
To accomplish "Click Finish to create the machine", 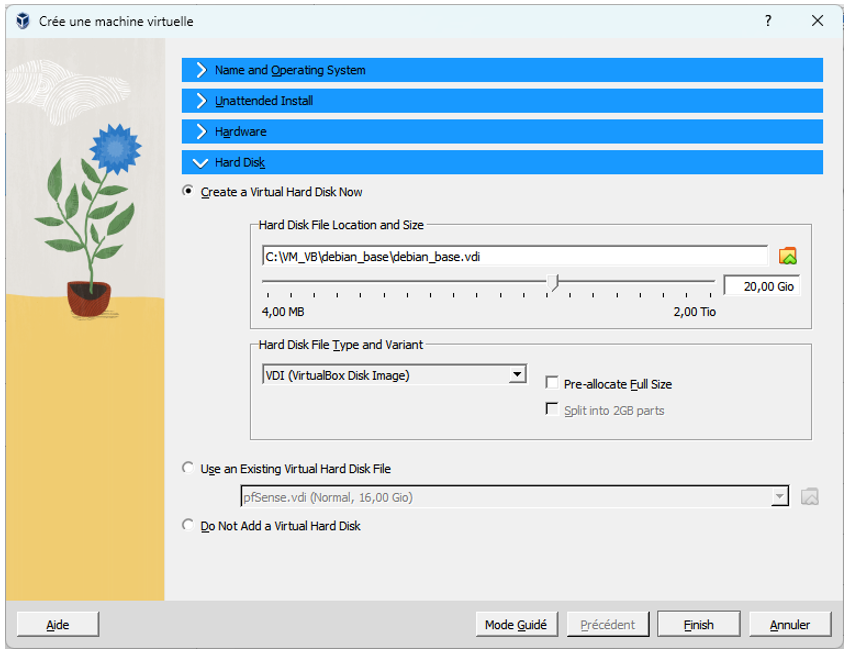I will 698,624.
